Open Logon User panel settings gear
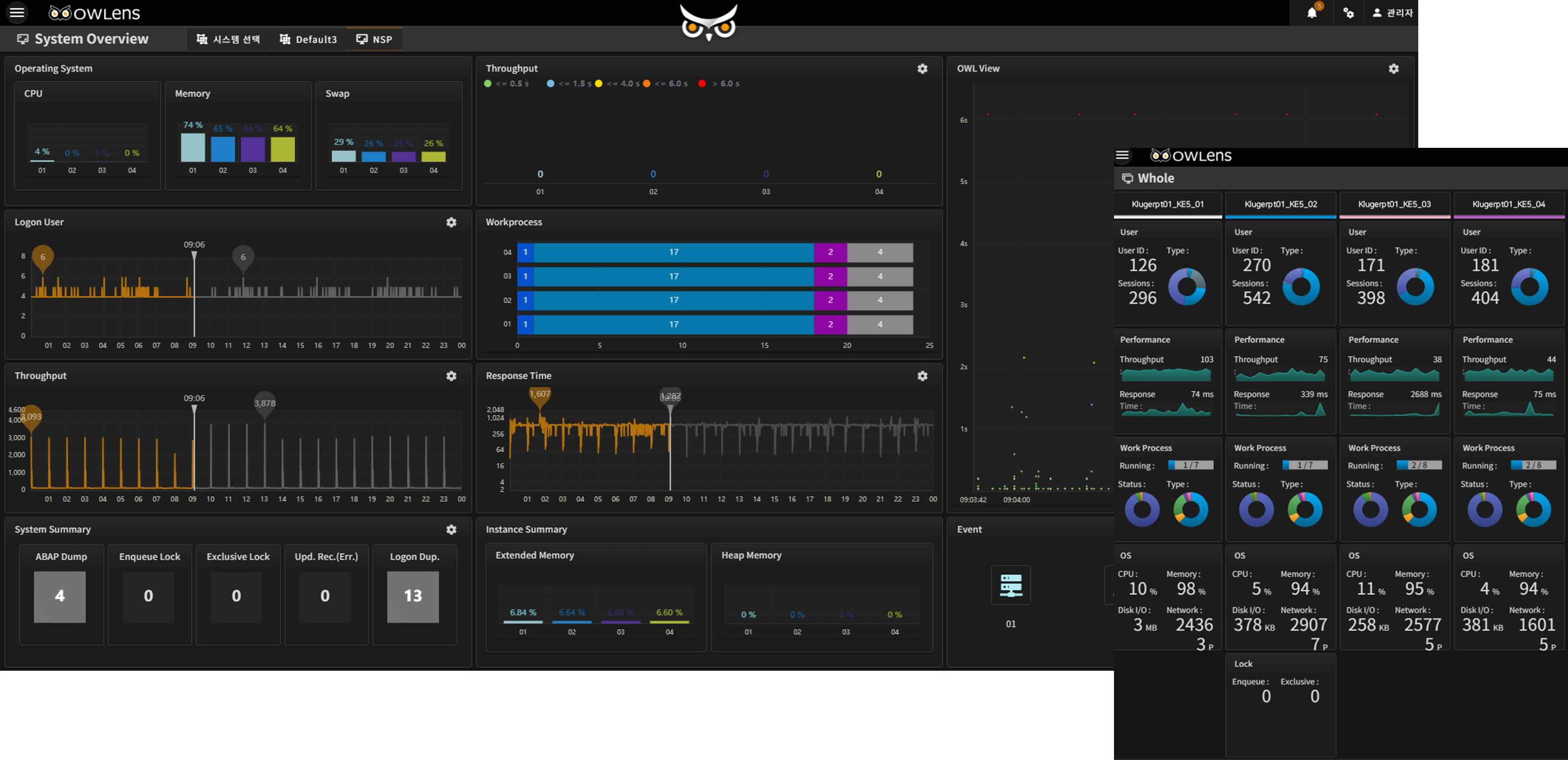The image size is (1568, 760). click(451, 222)
